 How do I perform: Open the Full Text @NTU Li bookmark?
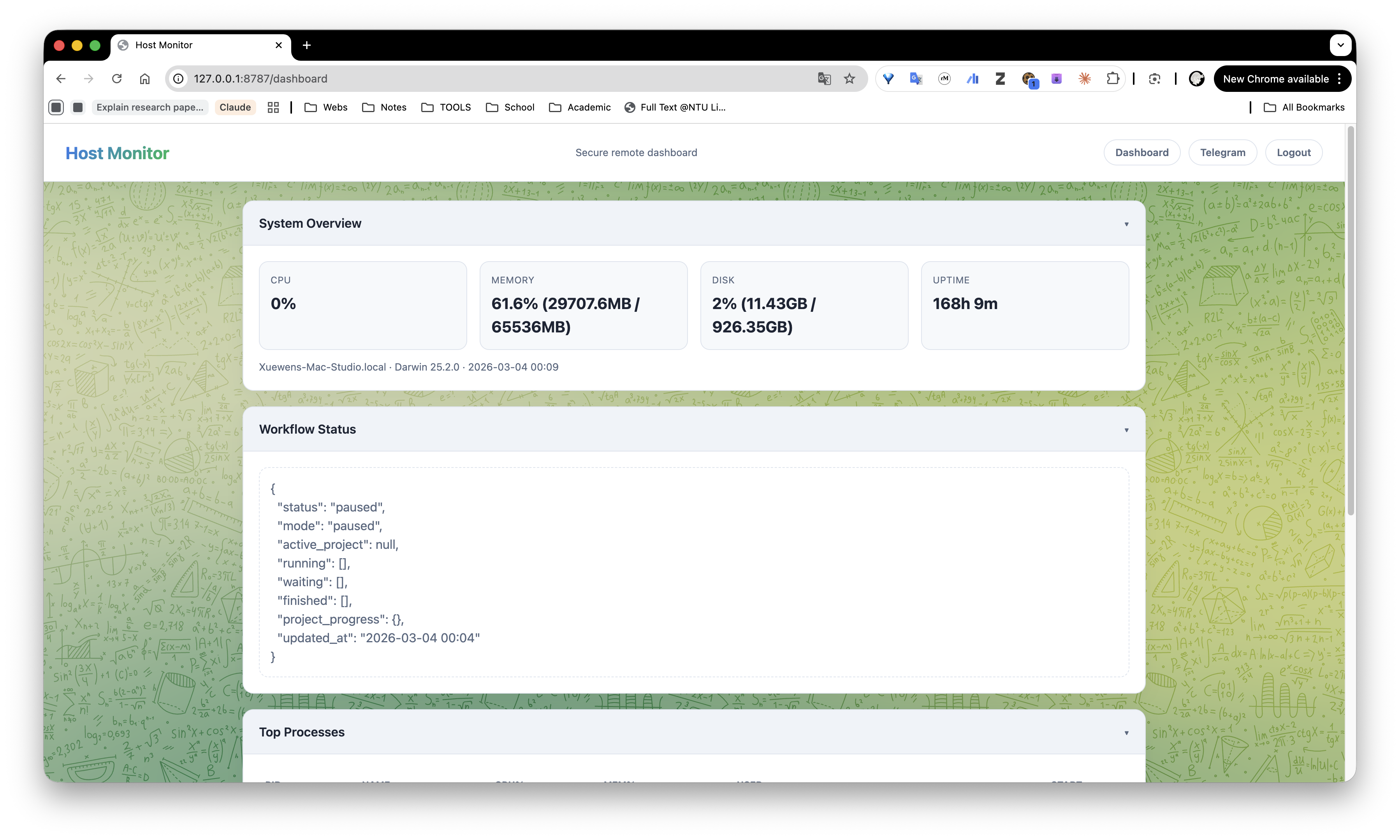(x=675, y=107)
